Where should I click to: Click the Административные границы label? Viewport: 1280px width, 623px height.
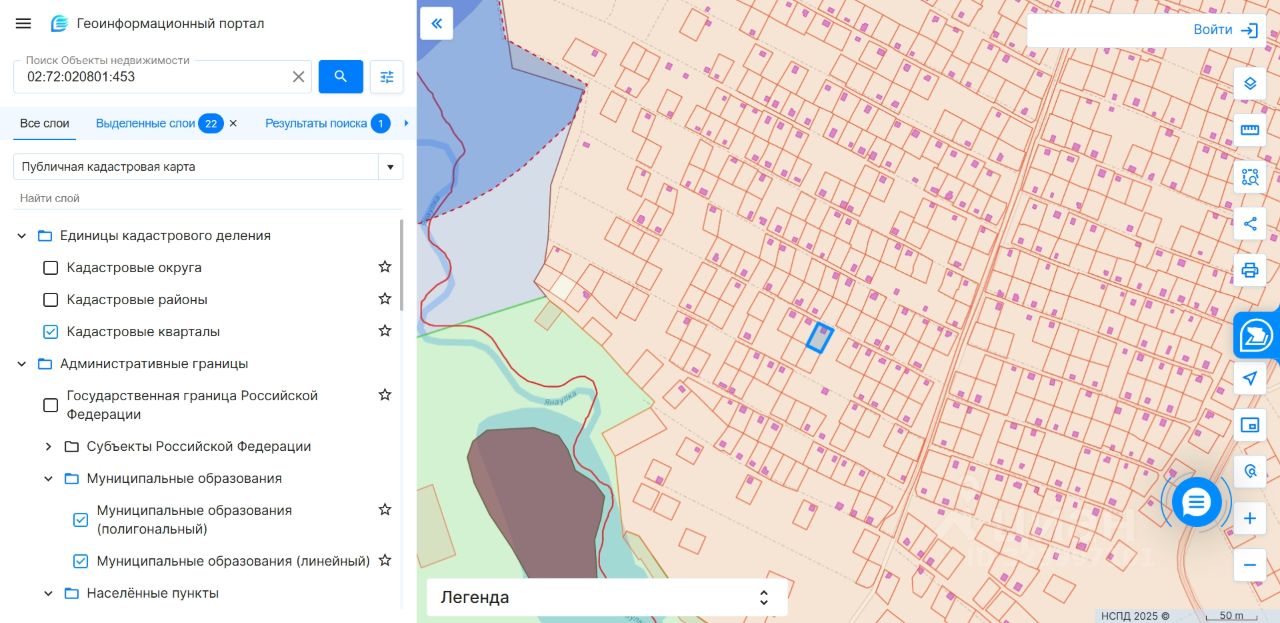point(154,364)
